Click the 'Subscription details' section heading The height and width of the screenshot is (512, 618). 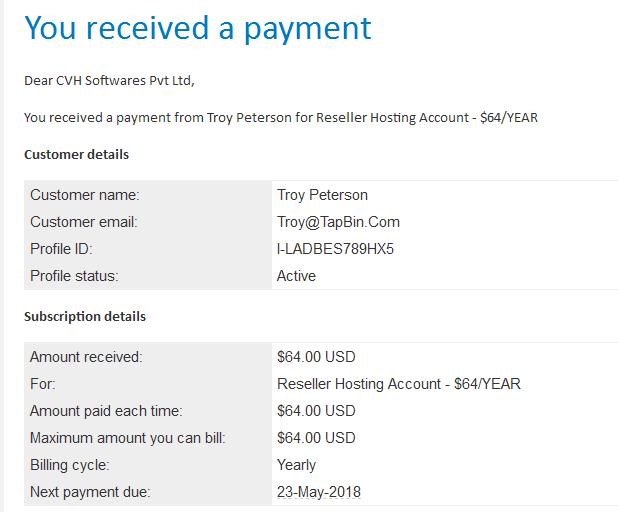pos(85,317)
